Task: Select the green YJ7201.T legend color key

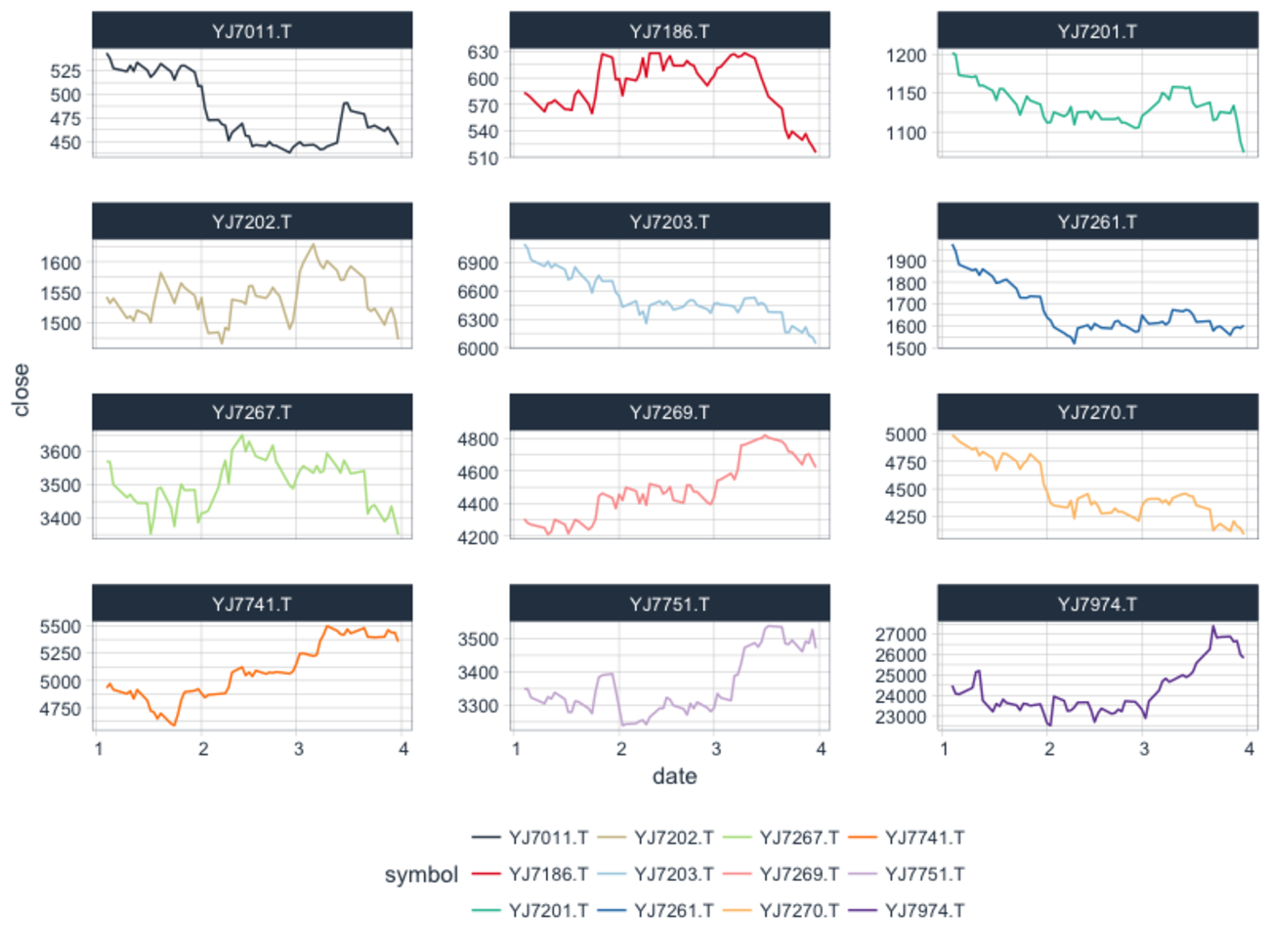Action: pyautogui.click(x=487, y=911)
